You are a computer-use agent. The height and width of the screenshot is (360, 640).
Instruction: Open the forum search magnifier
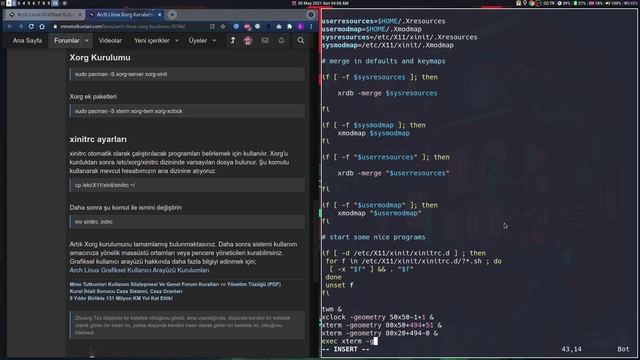301,40
